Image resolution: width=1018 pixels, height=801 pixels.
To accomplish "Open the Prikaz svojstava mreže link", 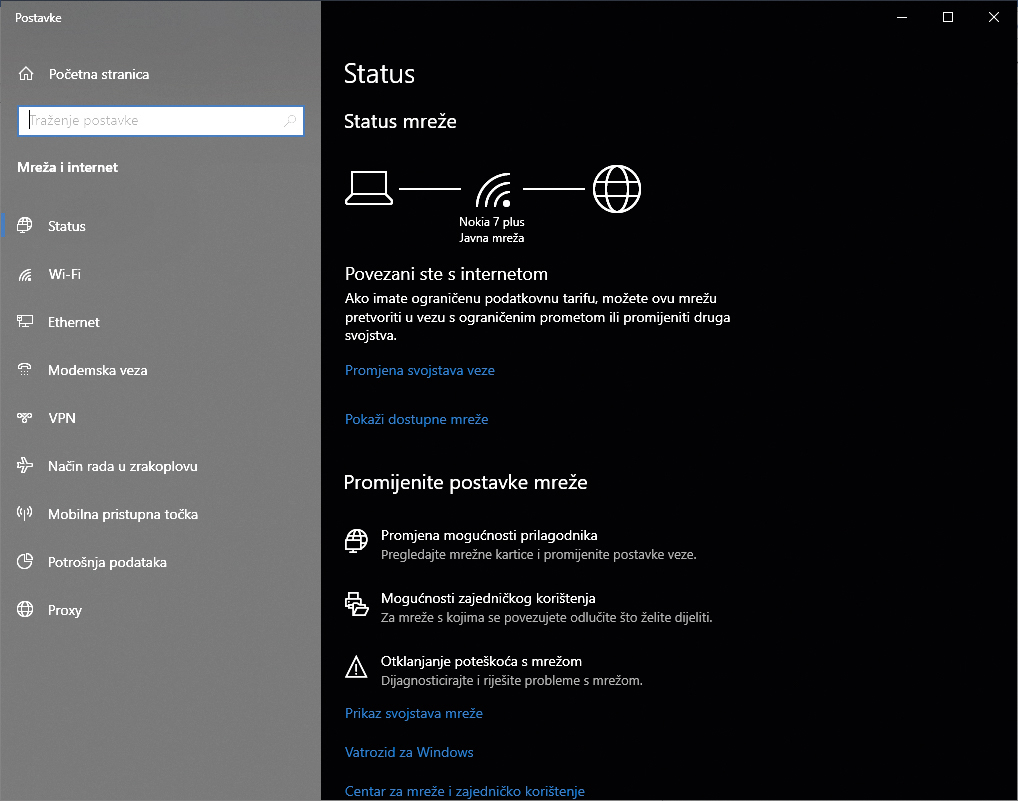I will click(414, 714).
